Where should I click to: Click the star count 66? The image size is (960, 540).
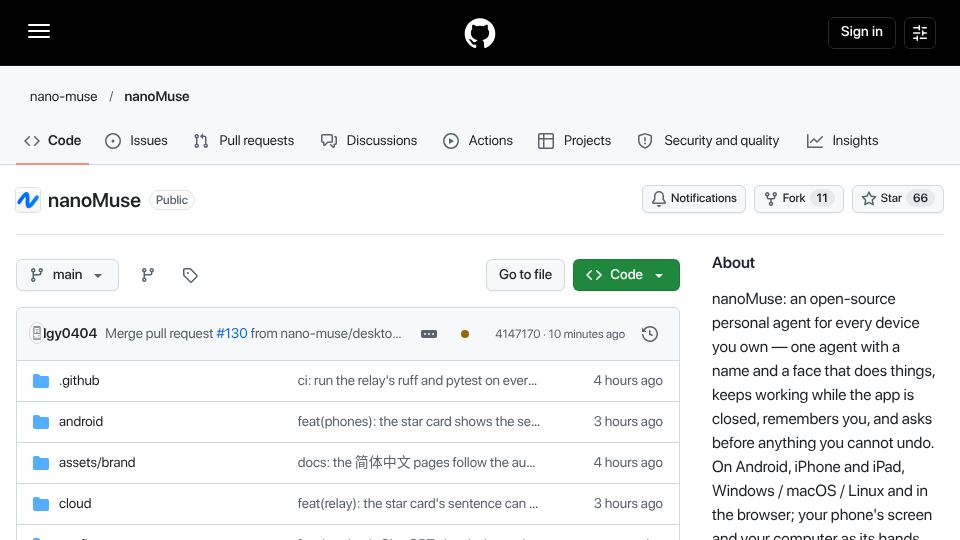pos(920,198)
